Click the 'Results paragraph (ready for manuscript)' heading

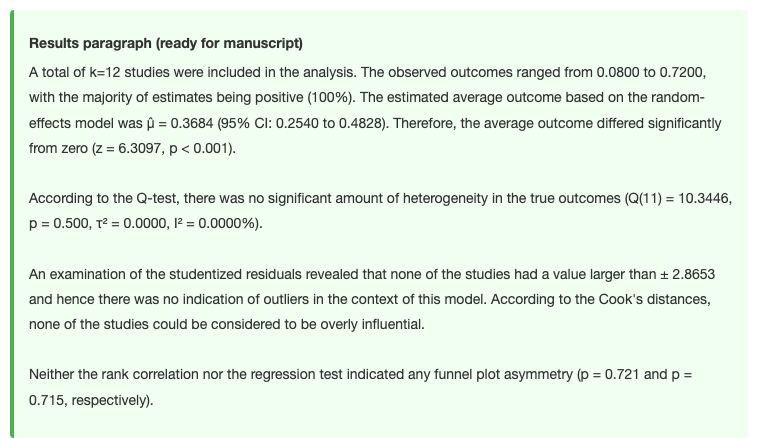166,44
